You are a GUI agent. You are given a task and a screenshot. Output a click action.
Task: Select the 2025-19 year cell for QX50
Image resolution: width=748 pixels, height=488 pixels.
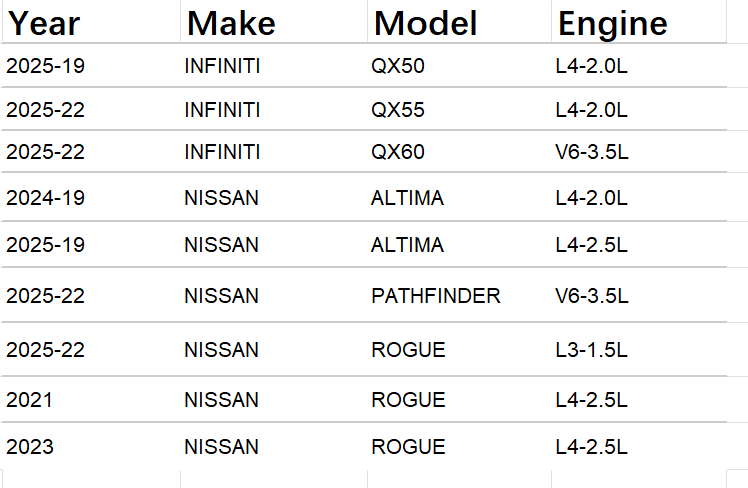click(45, 67)
